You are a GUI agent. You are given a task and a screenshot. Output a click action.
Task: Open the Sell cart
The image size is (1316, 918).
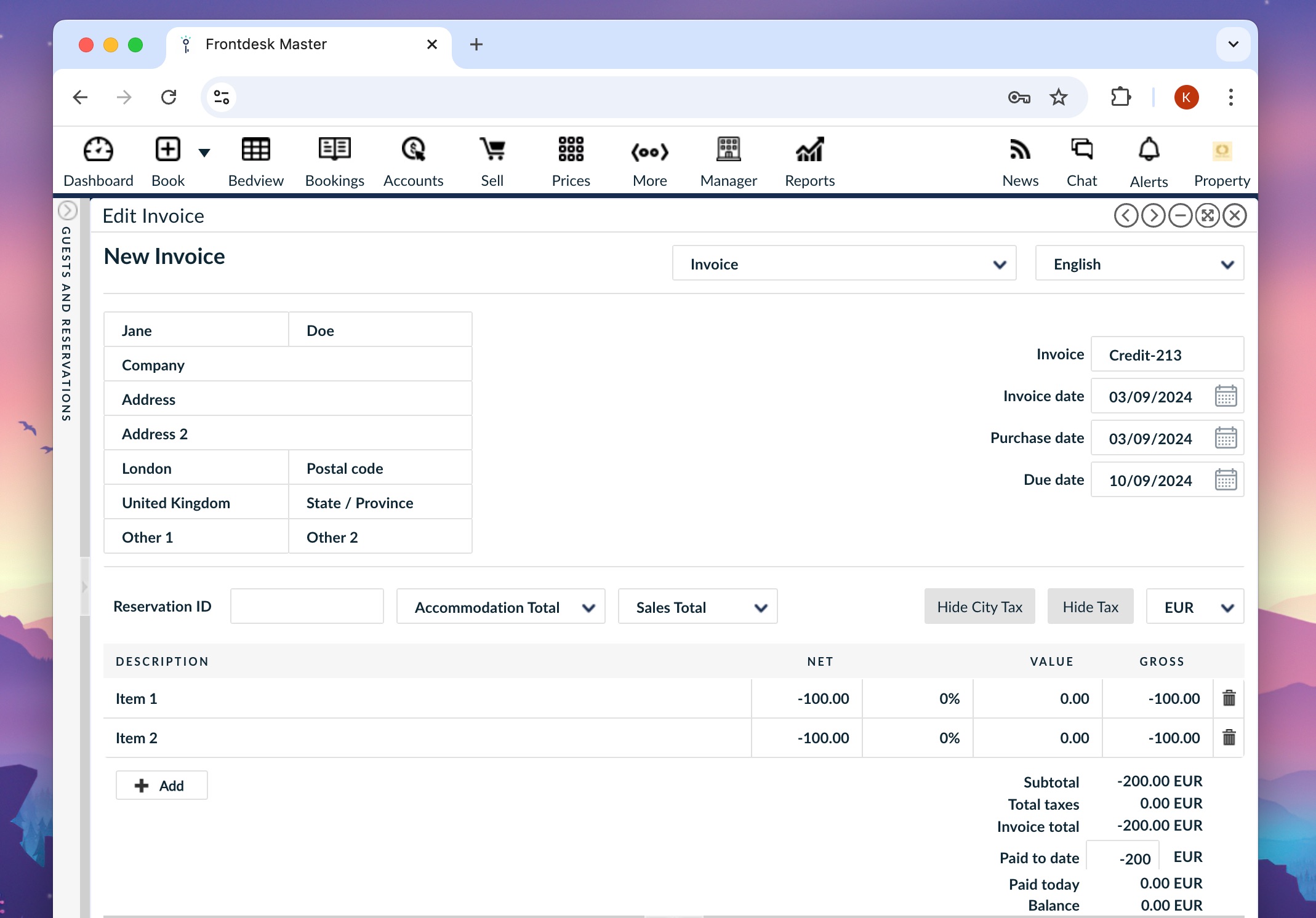tap(492, 162)
